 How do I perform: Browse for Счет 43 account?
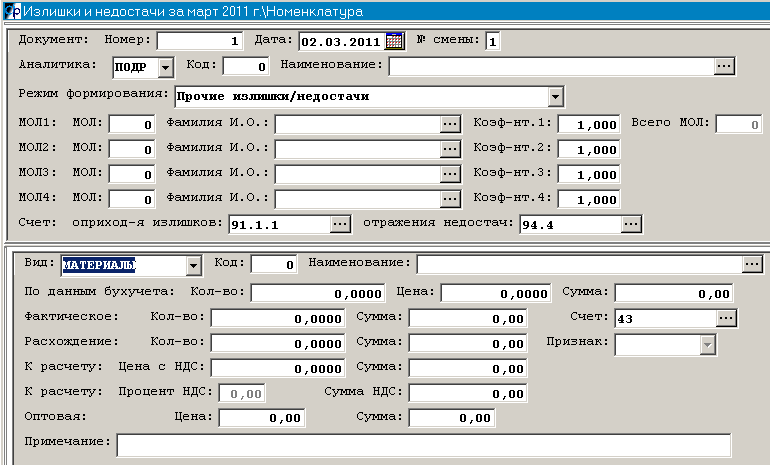(726, 318)
